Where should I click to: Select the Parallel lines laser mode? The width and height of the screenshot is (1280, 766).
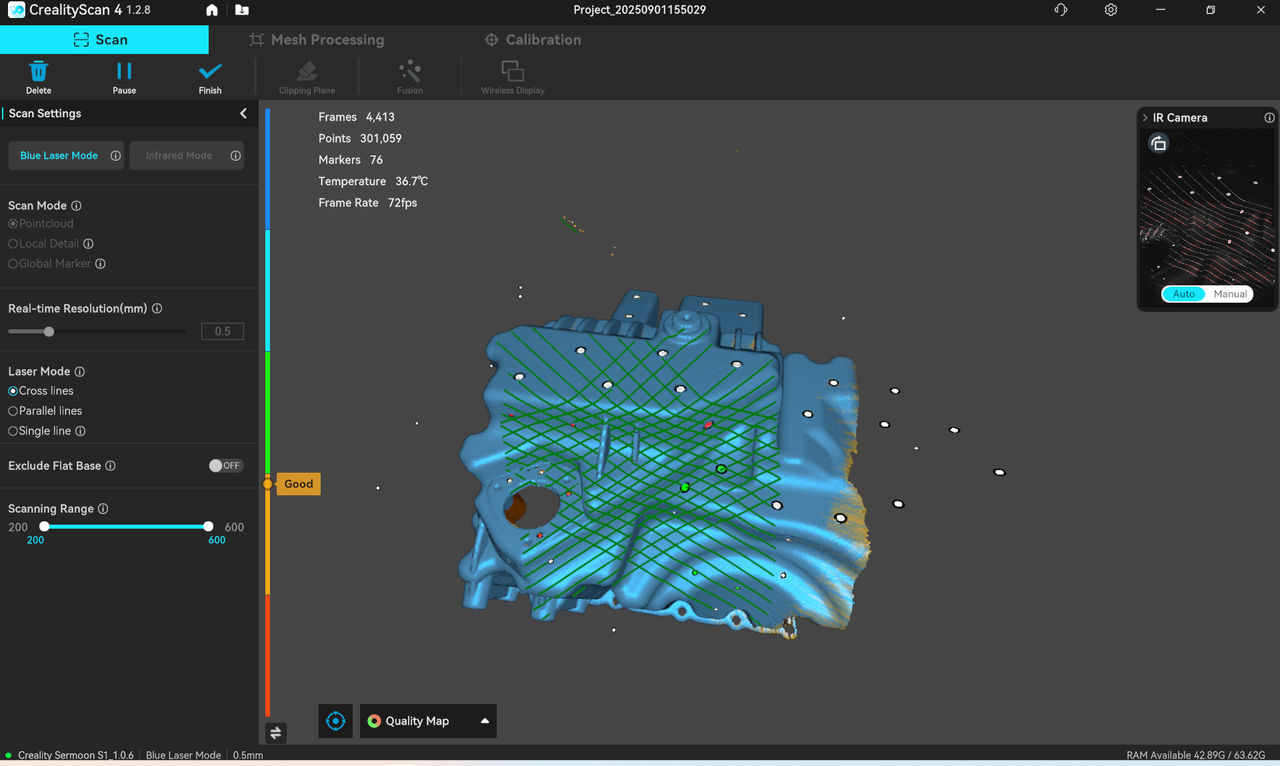click(x=13, y=411)
